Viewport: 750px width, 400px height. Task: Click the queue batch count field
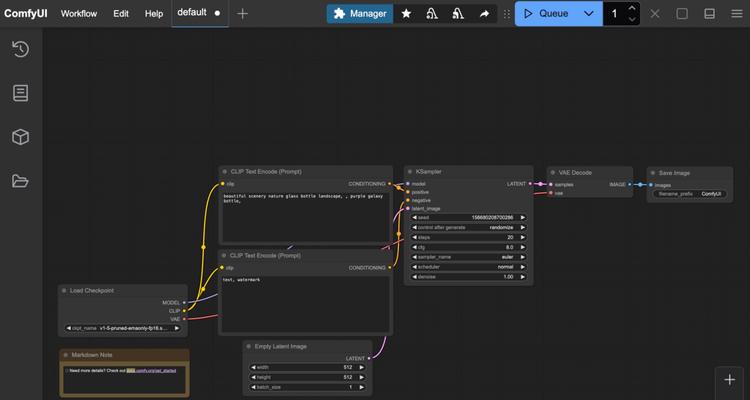(614, 14)
